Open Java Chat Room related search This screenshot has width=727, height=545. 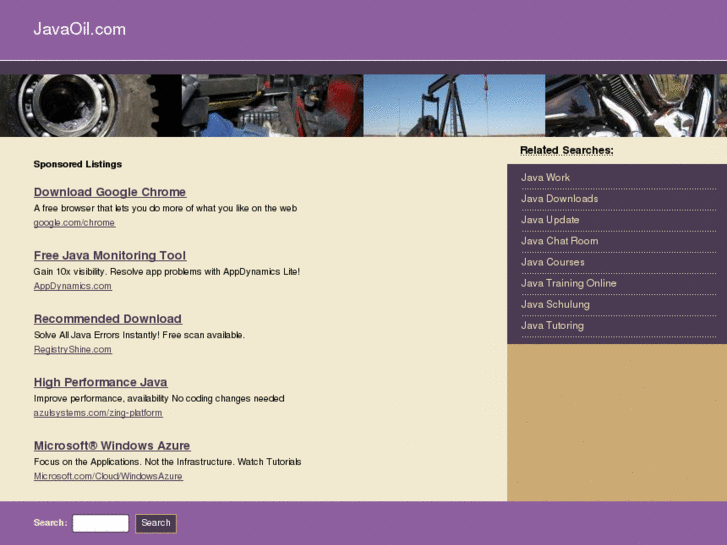(559, 241)
